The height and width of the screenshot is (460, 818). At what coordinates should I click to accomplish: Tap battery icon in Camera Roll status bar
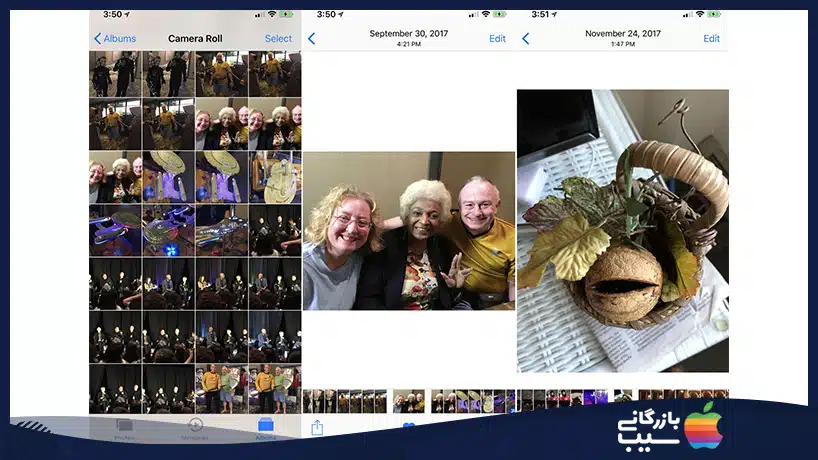[291, 15]
